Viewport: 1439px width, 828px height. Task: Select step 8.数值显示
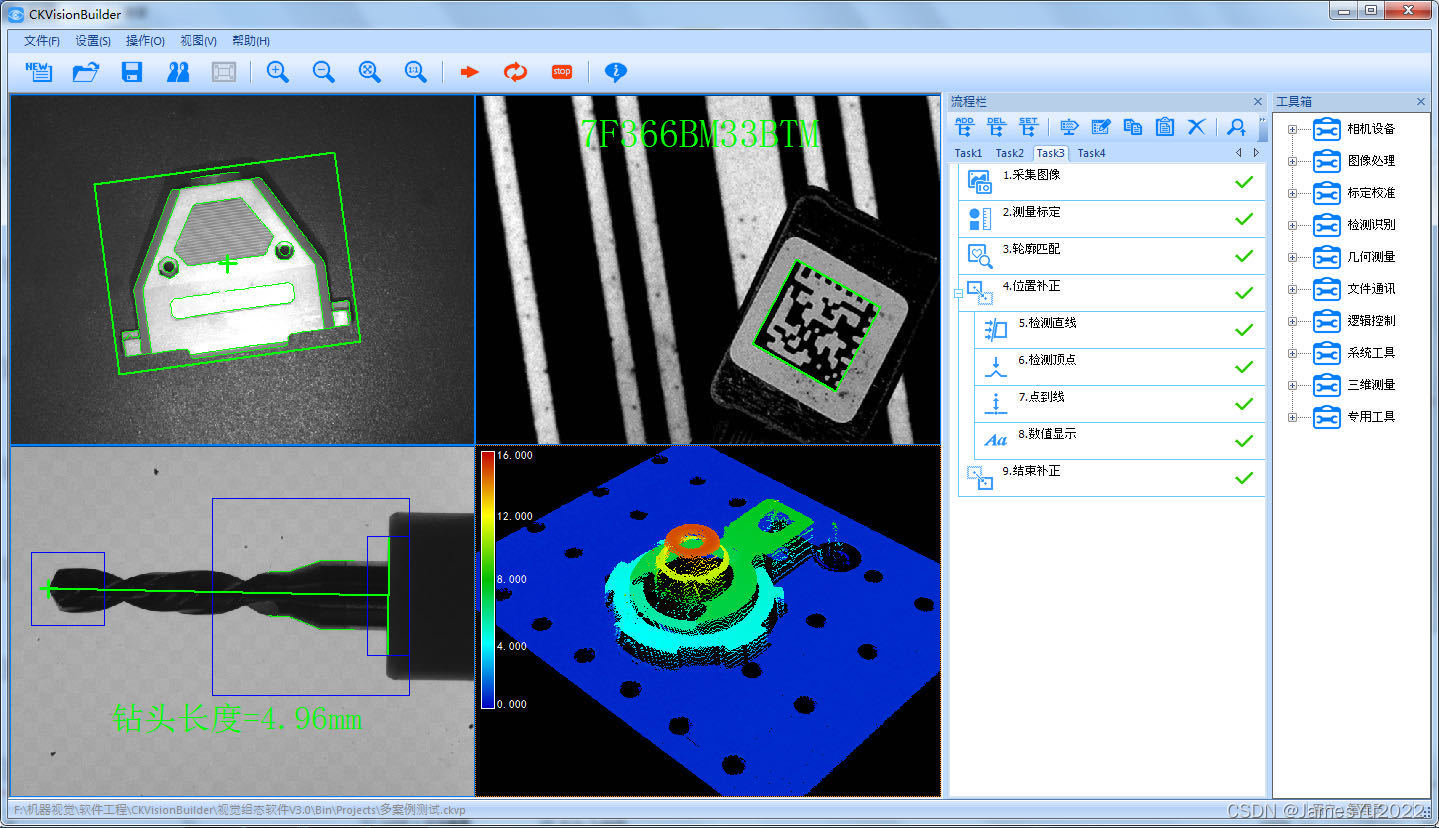[x=1119, y=441]
